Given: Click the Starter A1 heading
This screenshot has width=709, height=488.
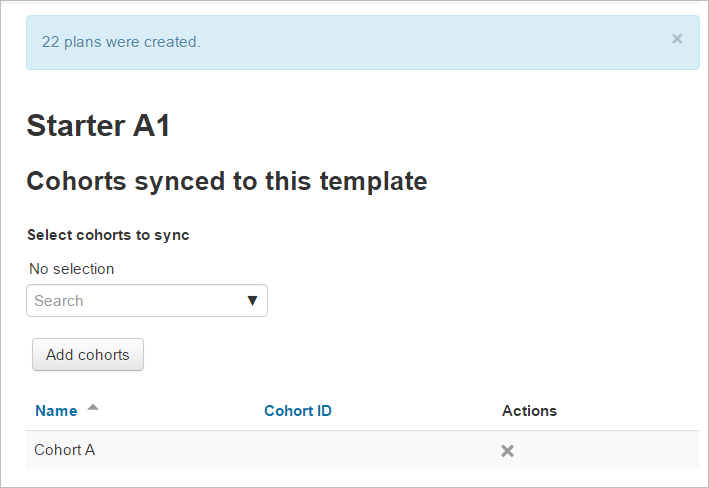Looking at the screenshot, I should pos(99,125).
